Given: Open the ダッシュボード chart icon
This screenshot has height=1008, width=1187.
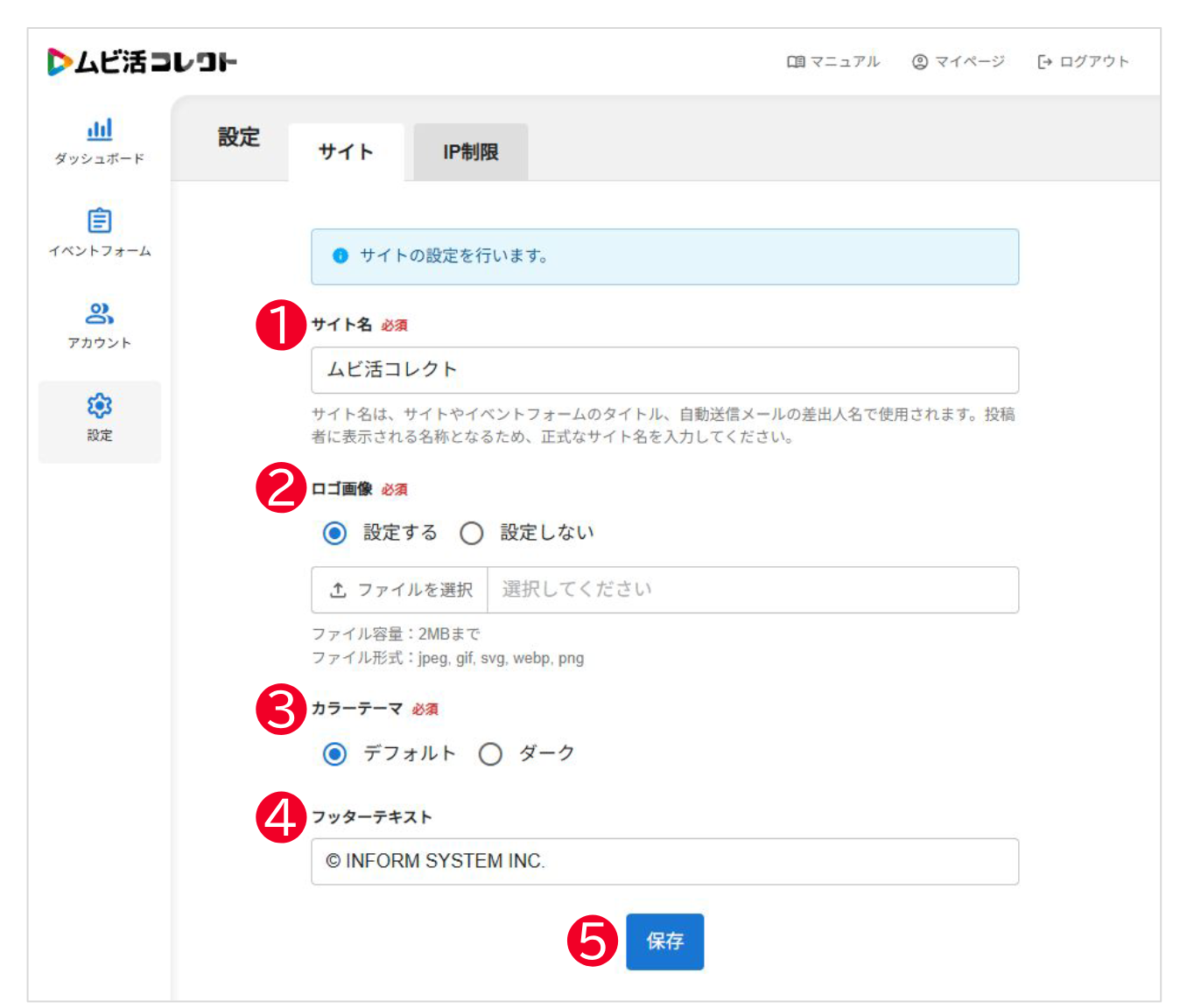Looking at the screenshot, I should coord(100,129).
